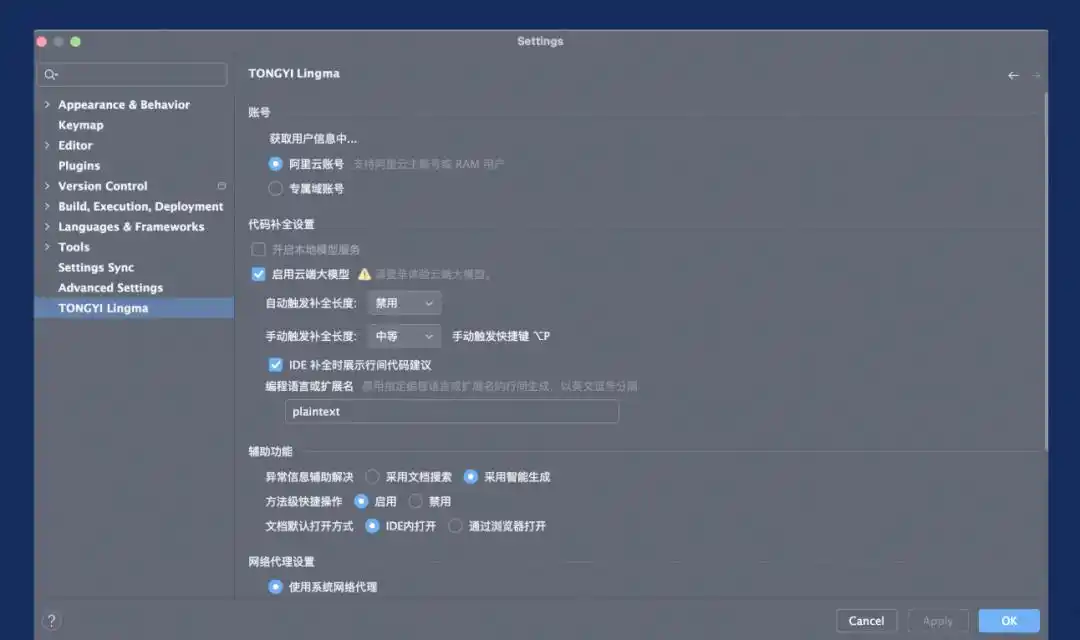Image resolution: width=1080 pixels, height=640 pixels.
Task: Click the plaintext language input field
Action: coord(450,411)
